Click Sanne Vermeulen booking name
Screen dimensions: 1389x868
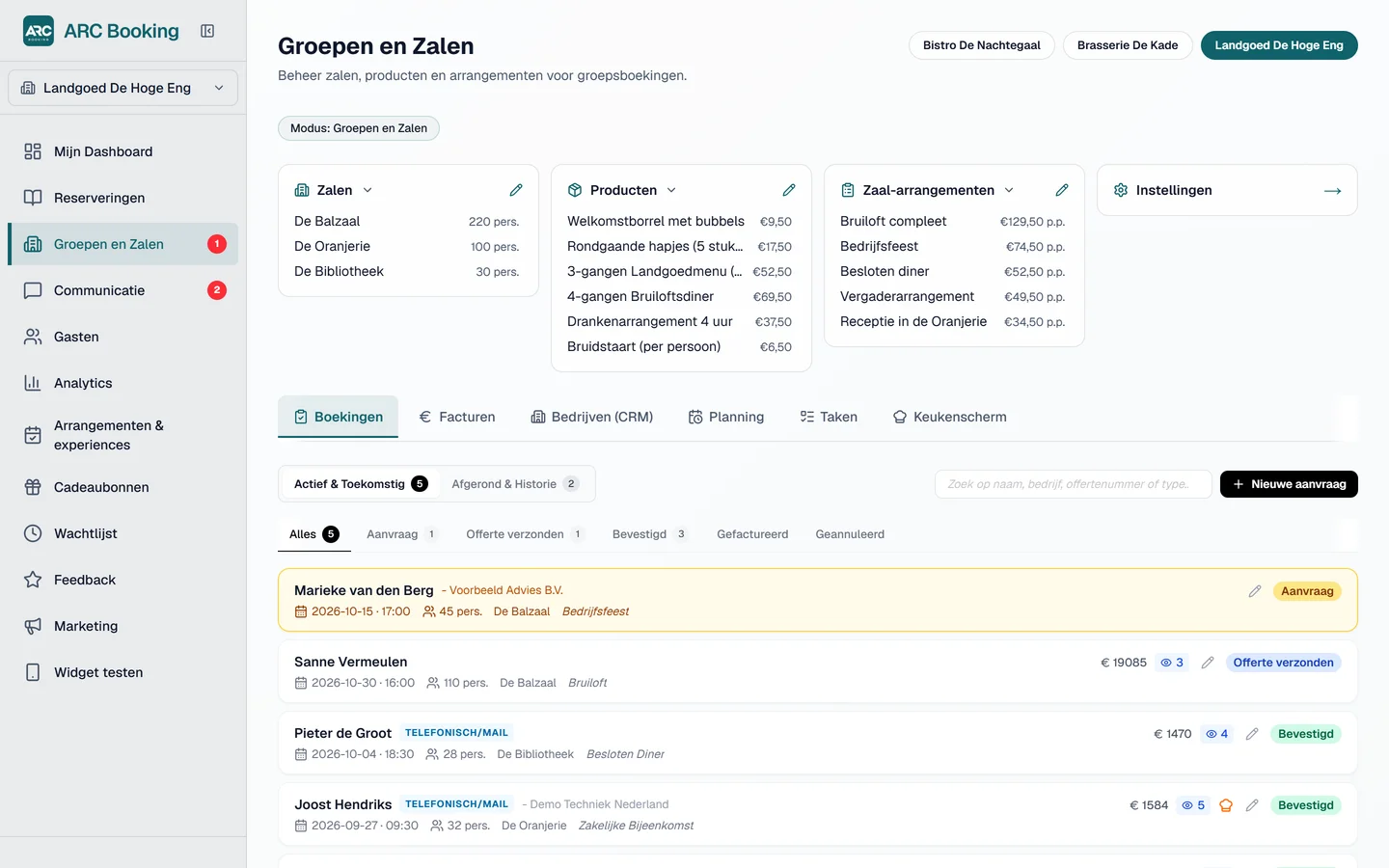pos(351,662)
